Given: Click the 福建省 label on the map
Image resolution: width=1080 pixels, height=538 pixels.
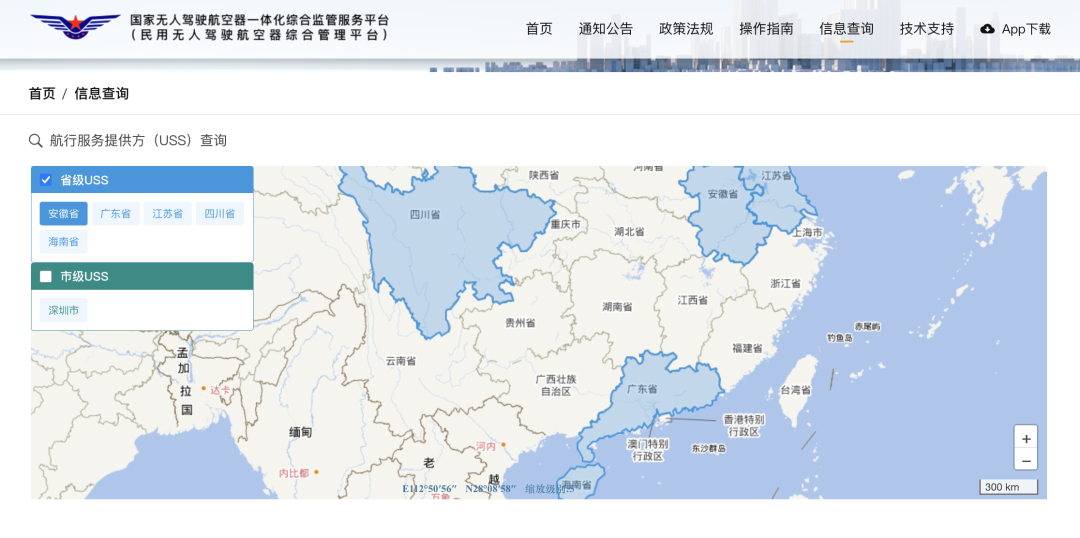Looking at the screenshot, I should click(747, 349).
